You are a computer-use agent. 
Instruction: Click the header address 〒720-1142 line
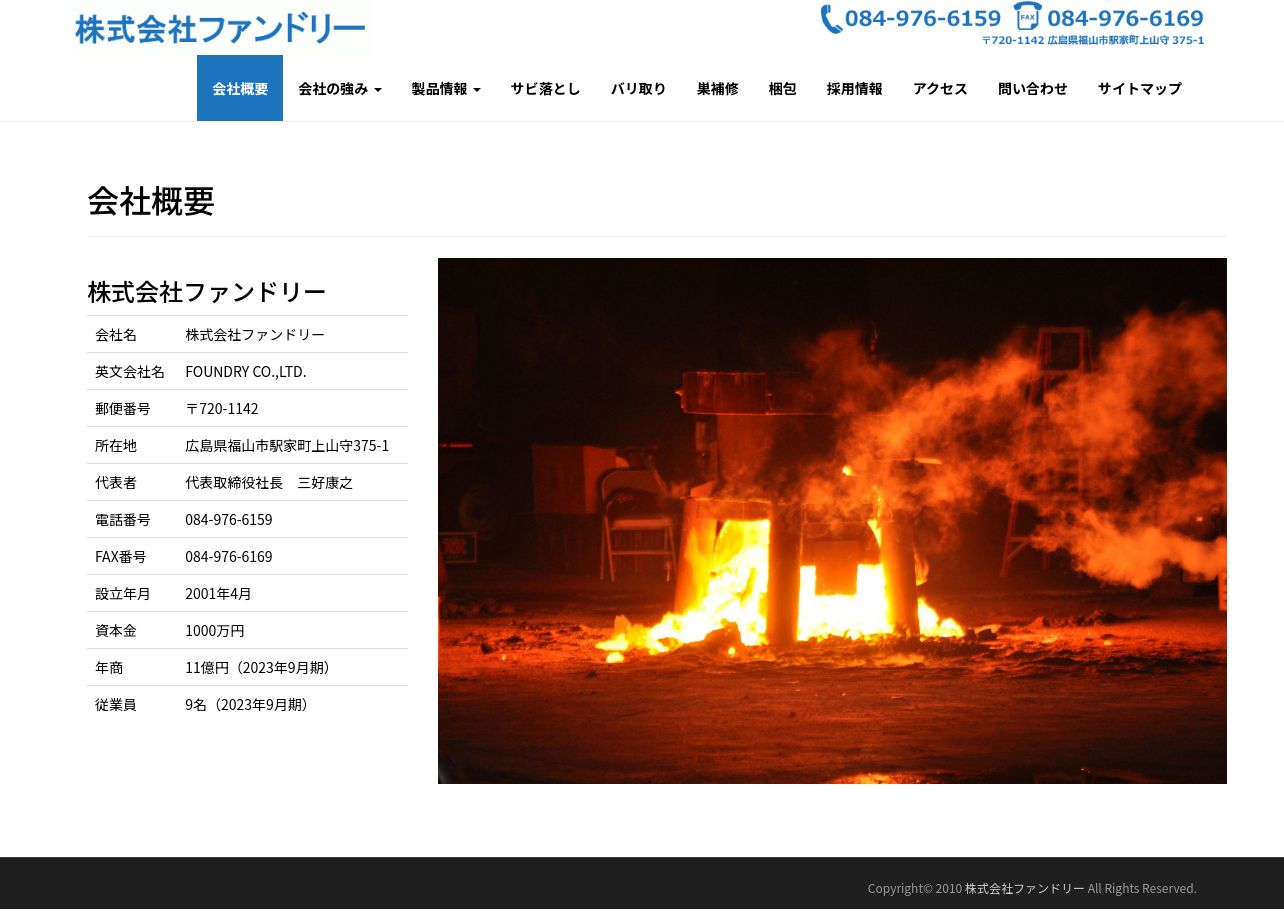1093,40
